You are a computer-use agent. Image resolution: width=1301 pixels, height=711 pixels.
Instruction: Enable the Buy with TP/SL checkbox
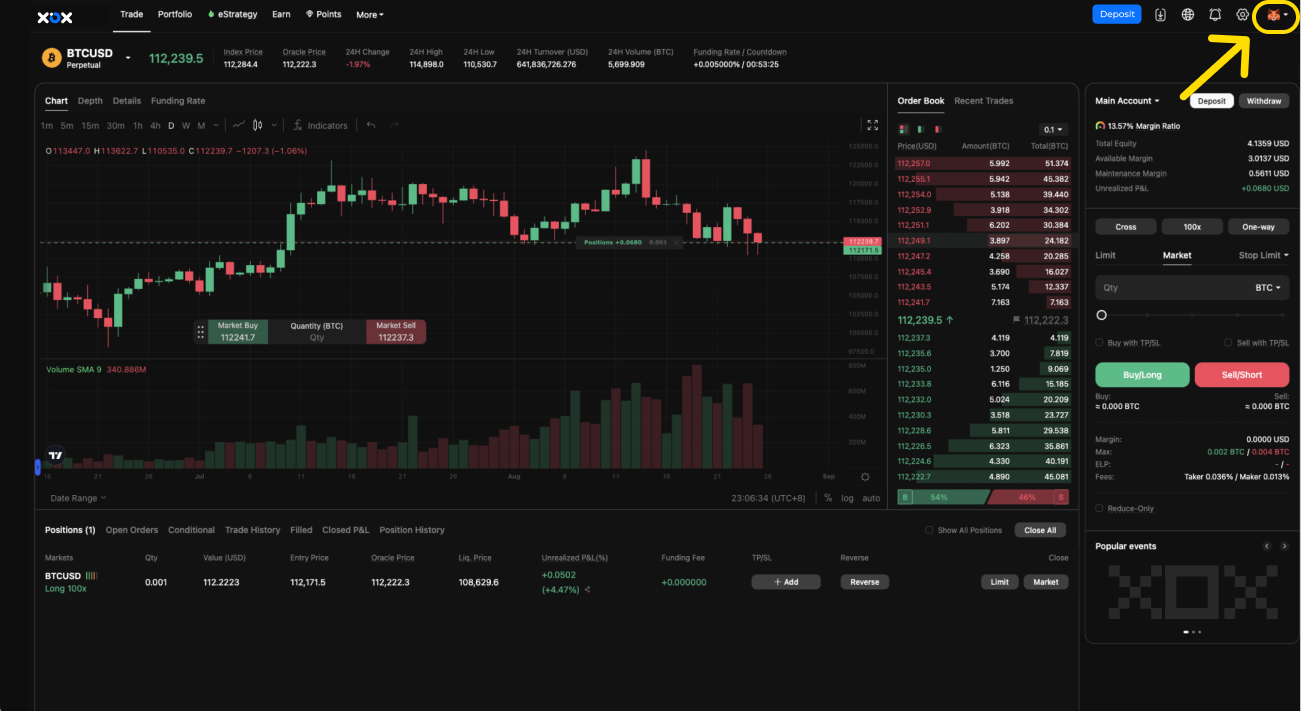pyautogui.click(x=1100, y=343)
